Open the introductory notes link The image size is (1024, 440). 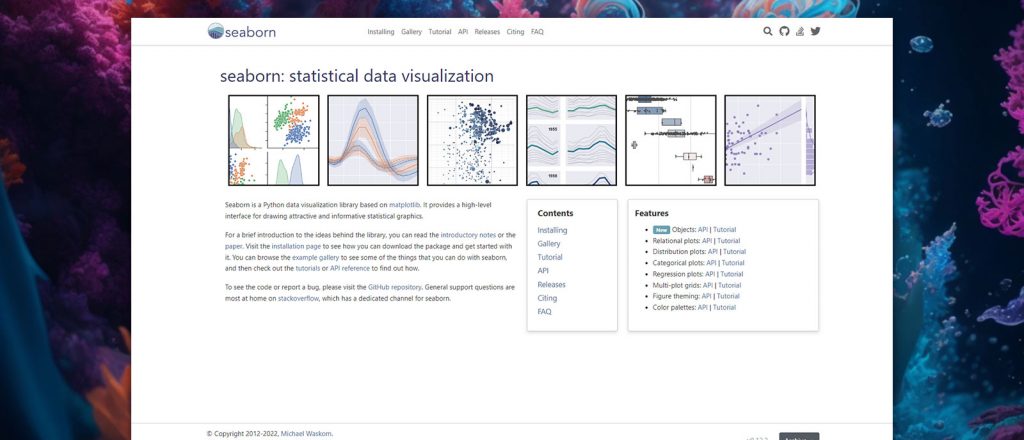click(468, 235)
